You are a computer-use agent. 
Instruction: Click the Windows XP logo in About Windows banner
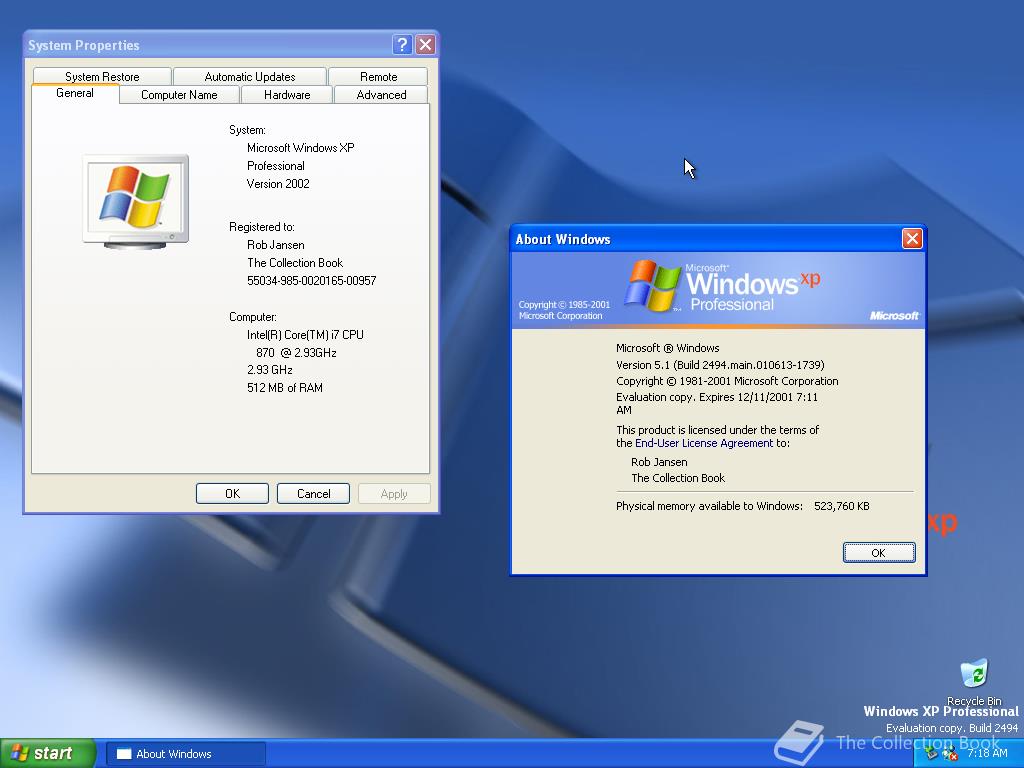point(722,286)
